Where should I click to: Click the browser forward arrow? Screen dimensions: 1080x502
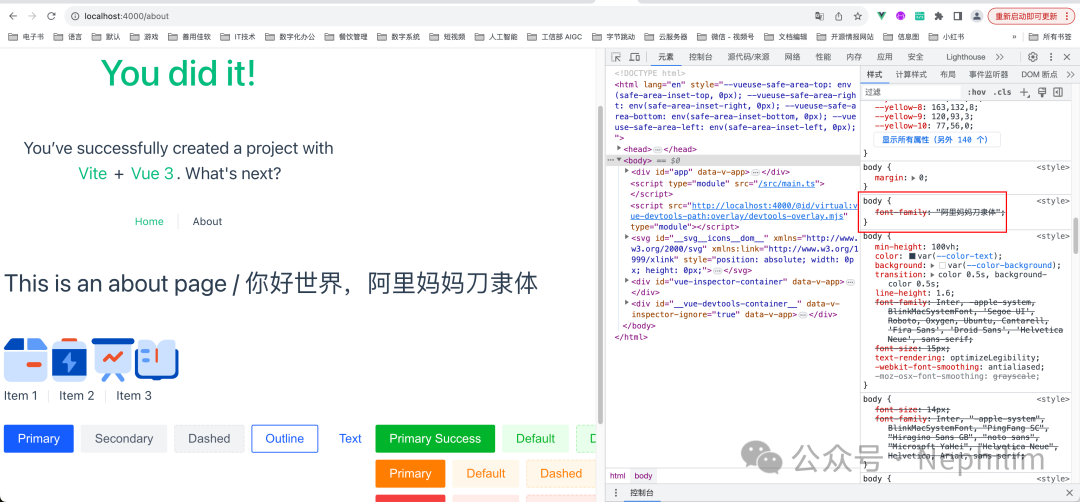point(32,16)
